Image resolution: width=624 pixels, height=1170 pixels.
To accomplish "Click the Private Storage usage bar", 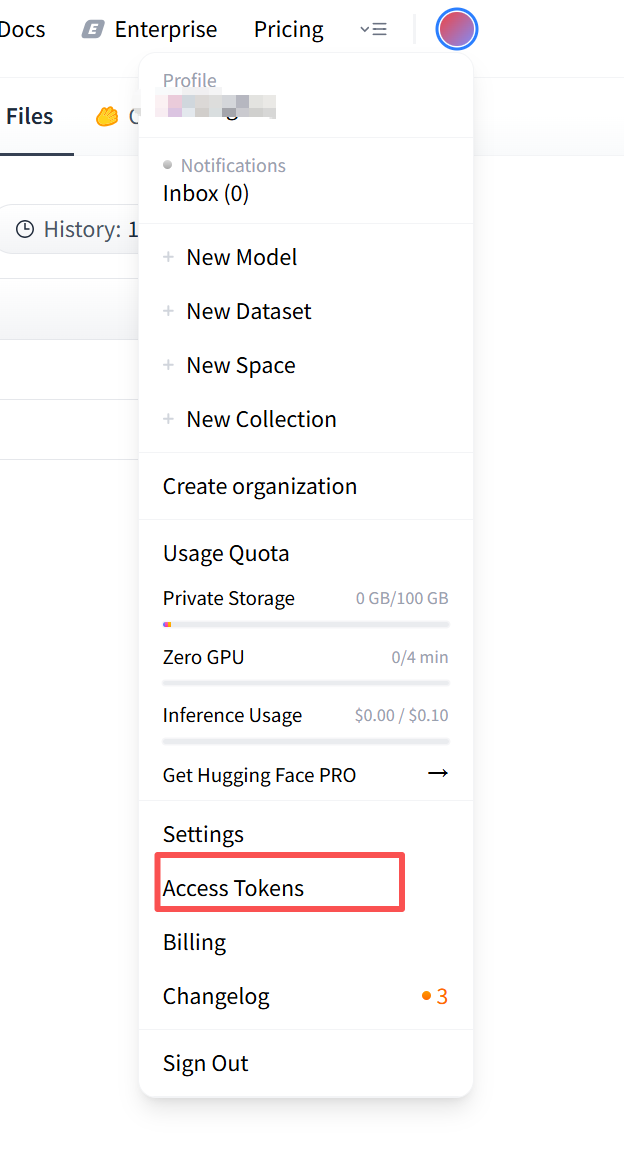I will (305, 624).
